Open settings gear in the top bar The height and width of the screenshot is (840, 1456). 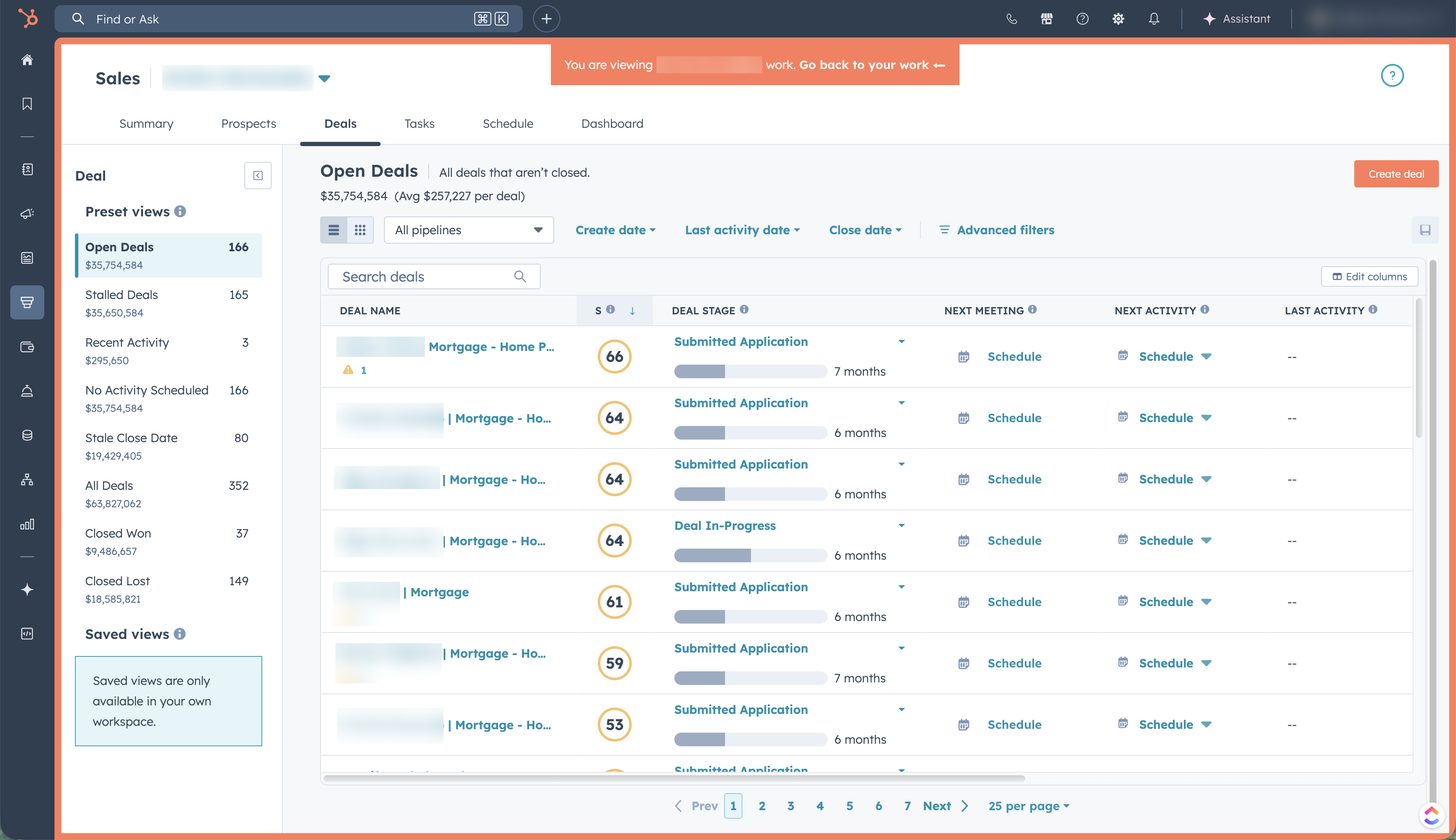click(x=1118, y=18)
